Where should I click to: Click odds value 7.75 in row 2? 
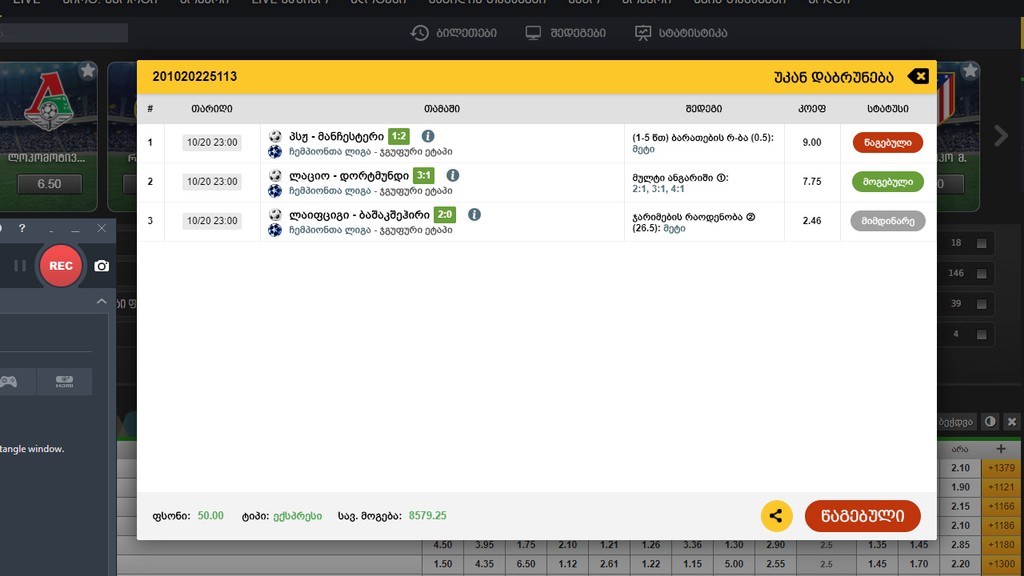pos(812,182)
